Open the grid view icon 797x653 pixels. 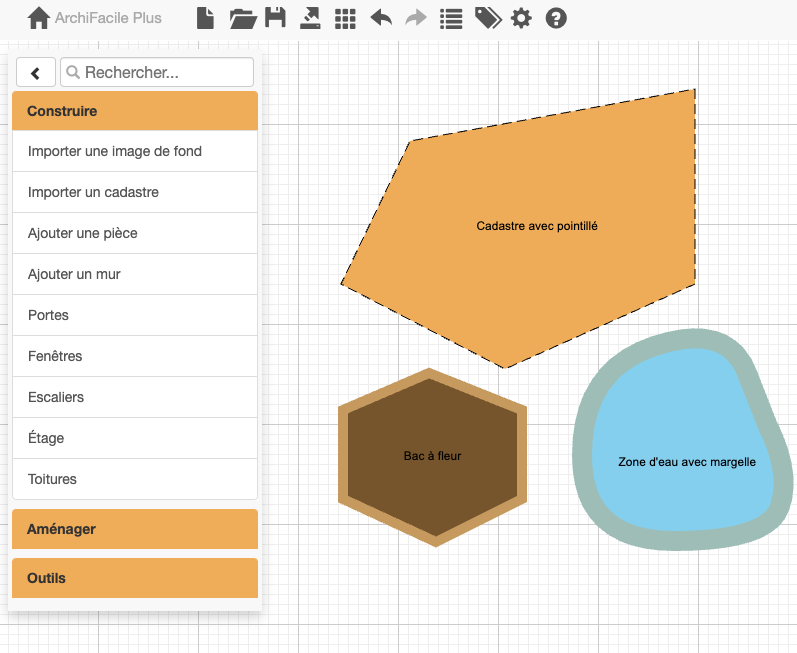click(345, 18)
